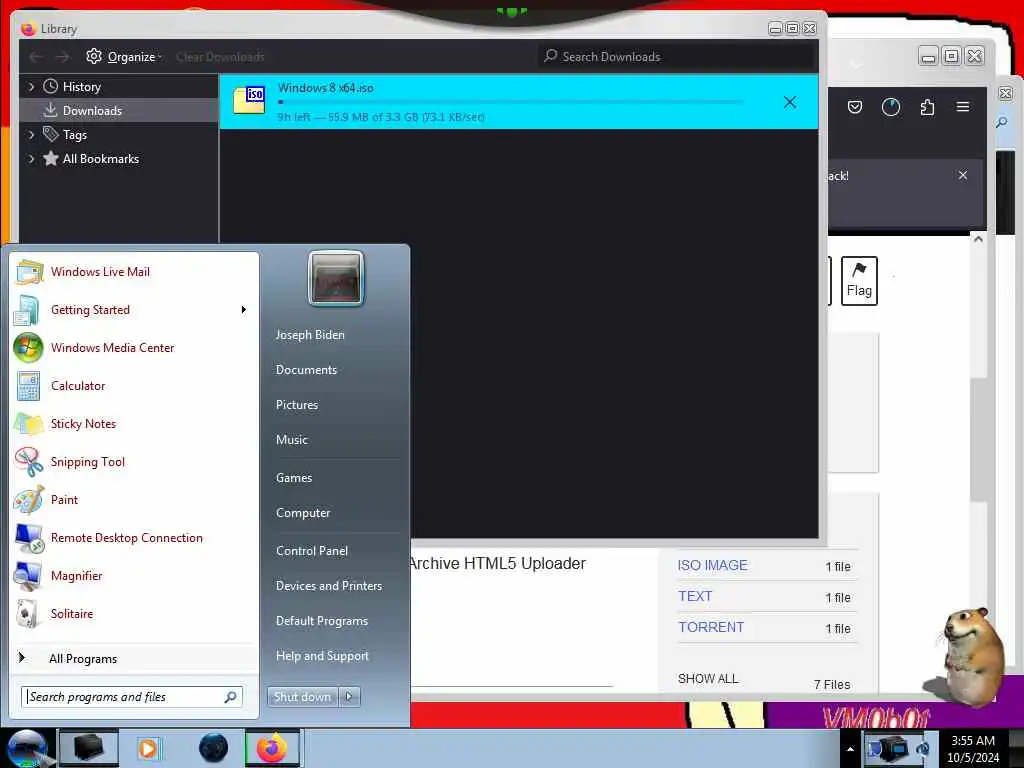Expand All Programs in the Start menu

(x=135, y=658)
